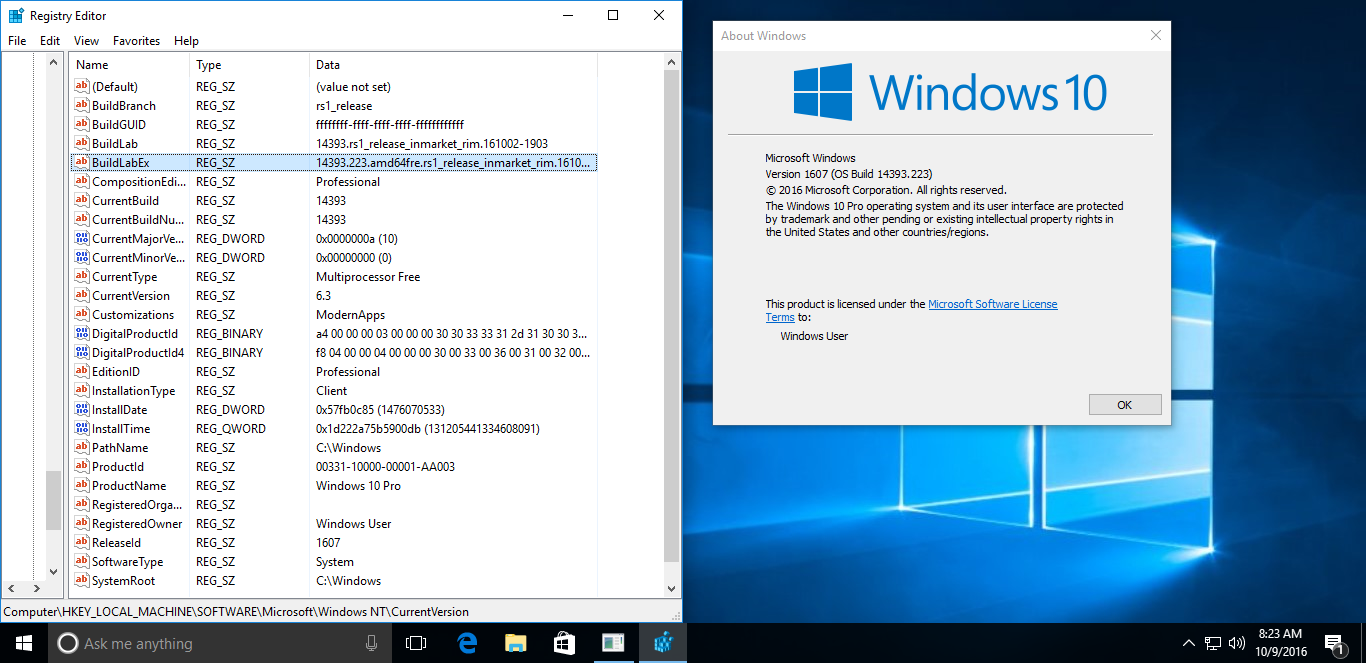The image size is (1366, 663).
Task: Open the Action Center notifications icon
Action: [x=1334, y=644]
